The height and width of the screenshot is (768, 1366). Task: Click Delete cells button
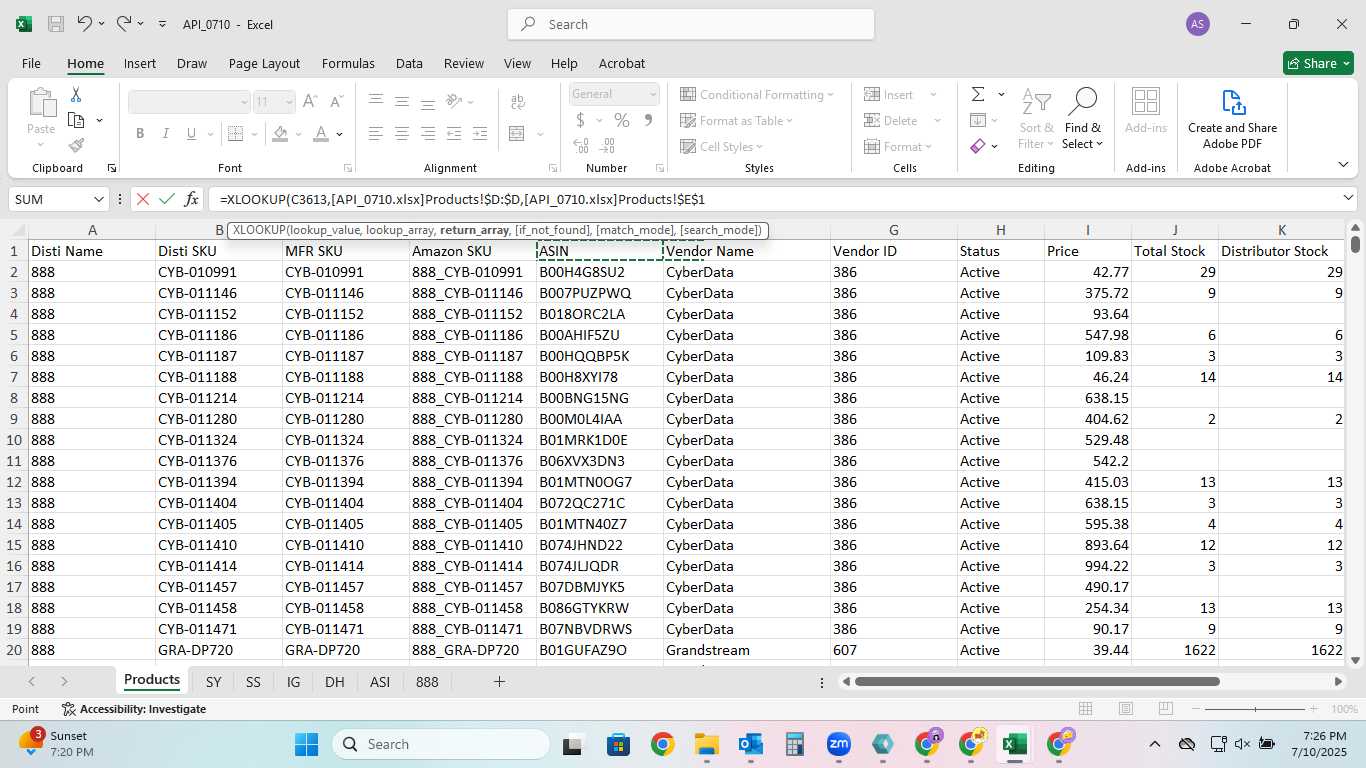point(891,120)
